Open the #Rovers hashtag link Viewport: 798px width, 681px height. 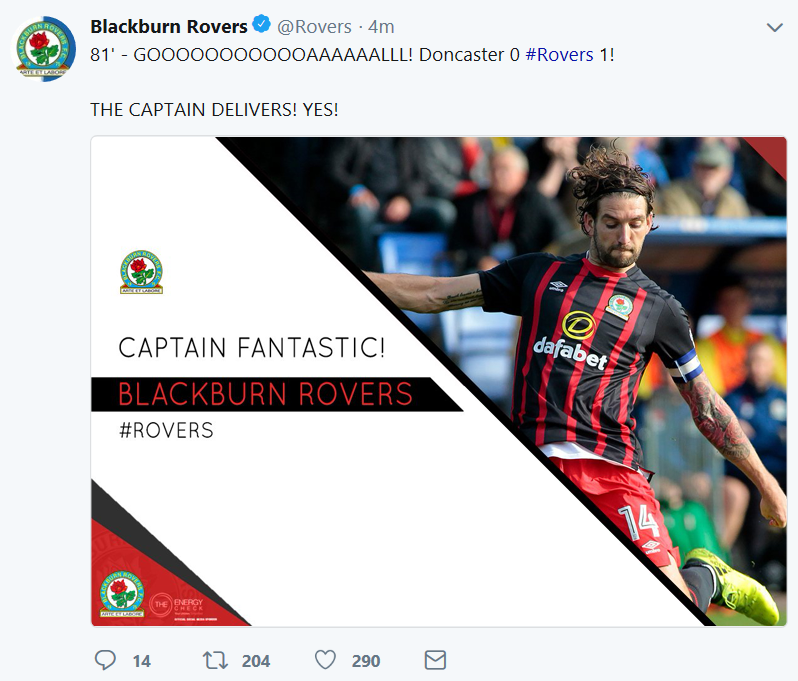pos(559,54)
